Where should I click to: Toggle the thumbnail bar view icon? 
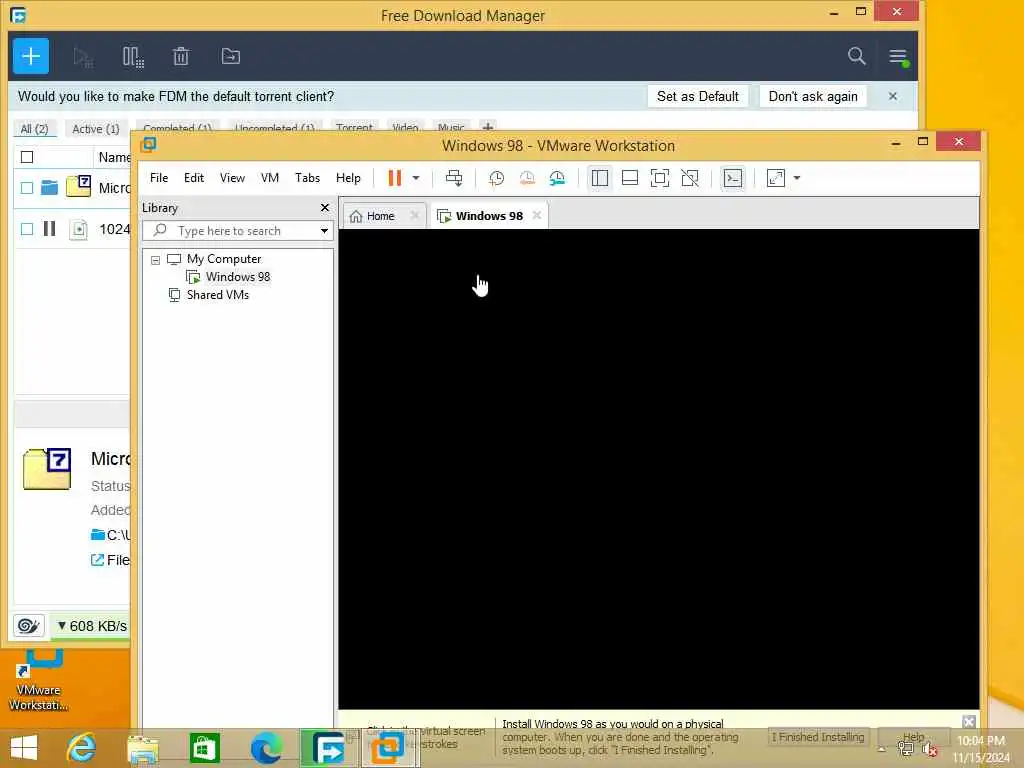[x=630, y=178]
